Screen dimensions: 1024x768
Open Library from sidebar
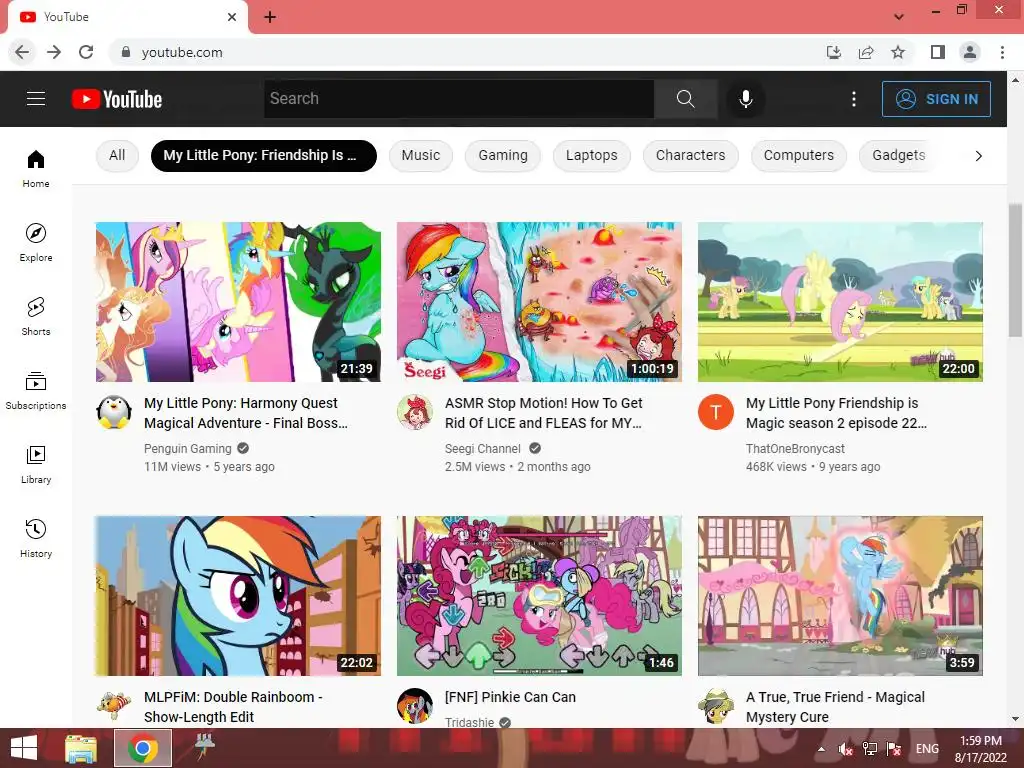coord(36,464)
